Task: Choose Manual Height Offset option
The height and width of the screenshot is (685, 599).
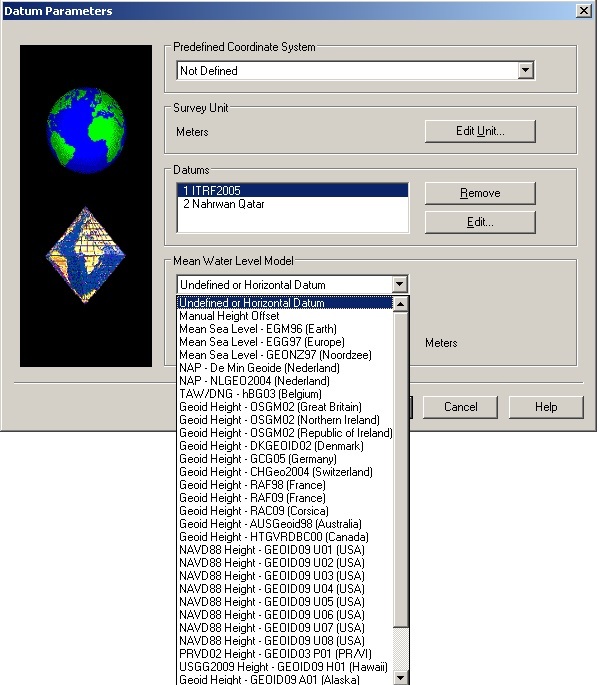Action: (x=285, y=316)
